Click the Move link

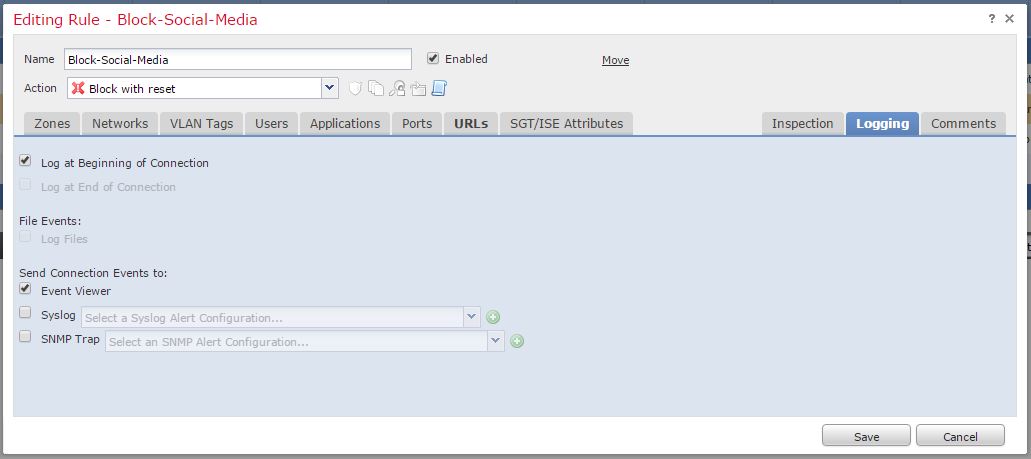(615, 60)
